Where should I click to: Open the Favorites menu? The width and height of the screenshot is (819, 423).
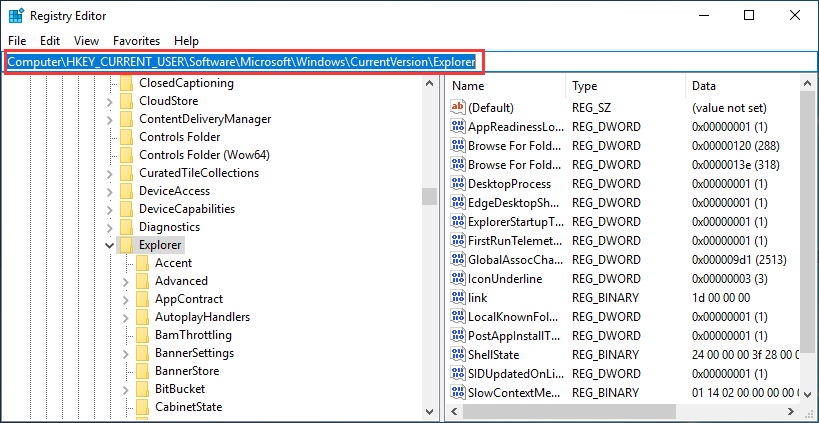pyautogui.click(x=136, y=41)
